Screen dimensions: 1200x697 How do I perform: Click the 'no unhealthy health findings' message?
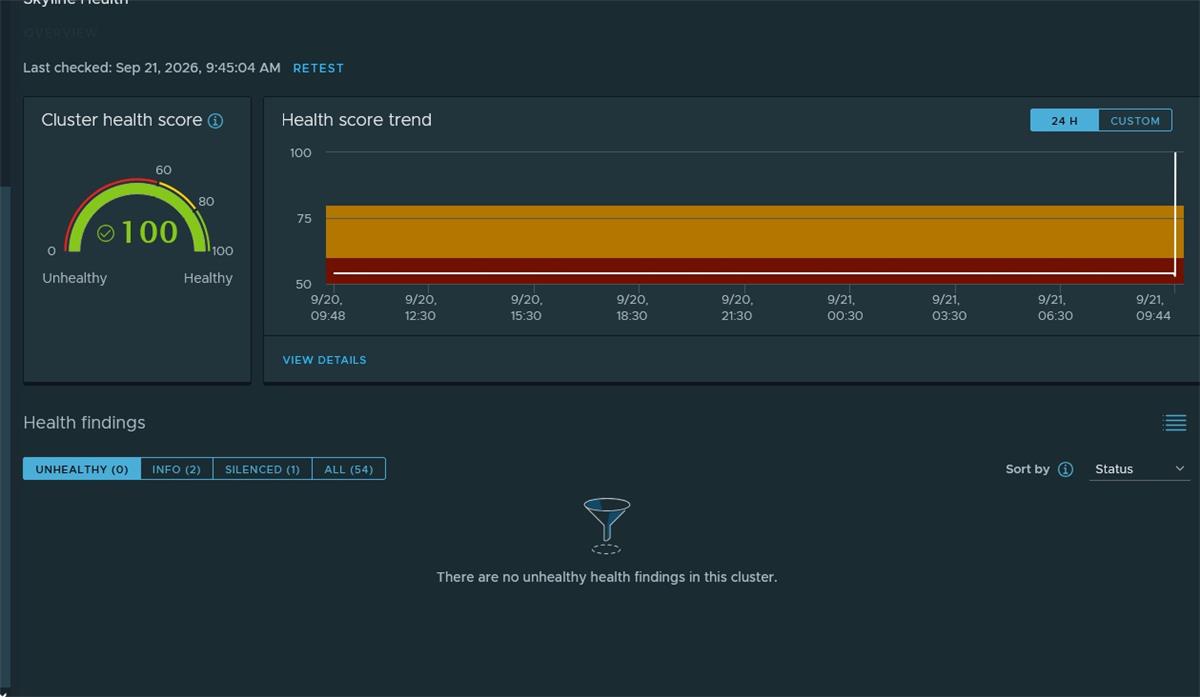(607, 577)
